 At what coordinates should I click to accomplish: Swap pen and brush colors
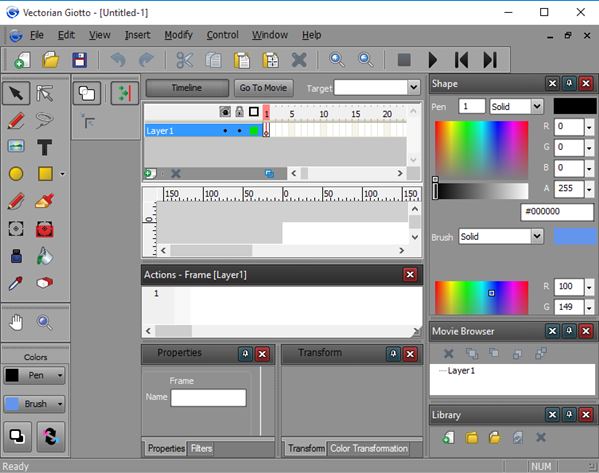pos(51,436)
